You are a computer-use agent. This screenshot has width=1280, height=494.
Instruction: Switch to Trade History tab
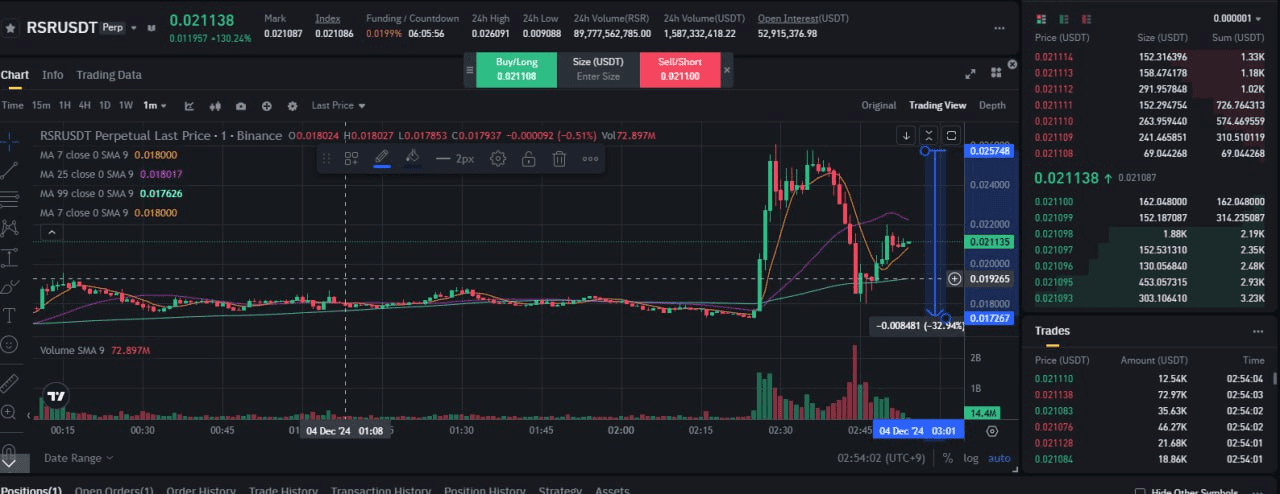click(282, 491)
